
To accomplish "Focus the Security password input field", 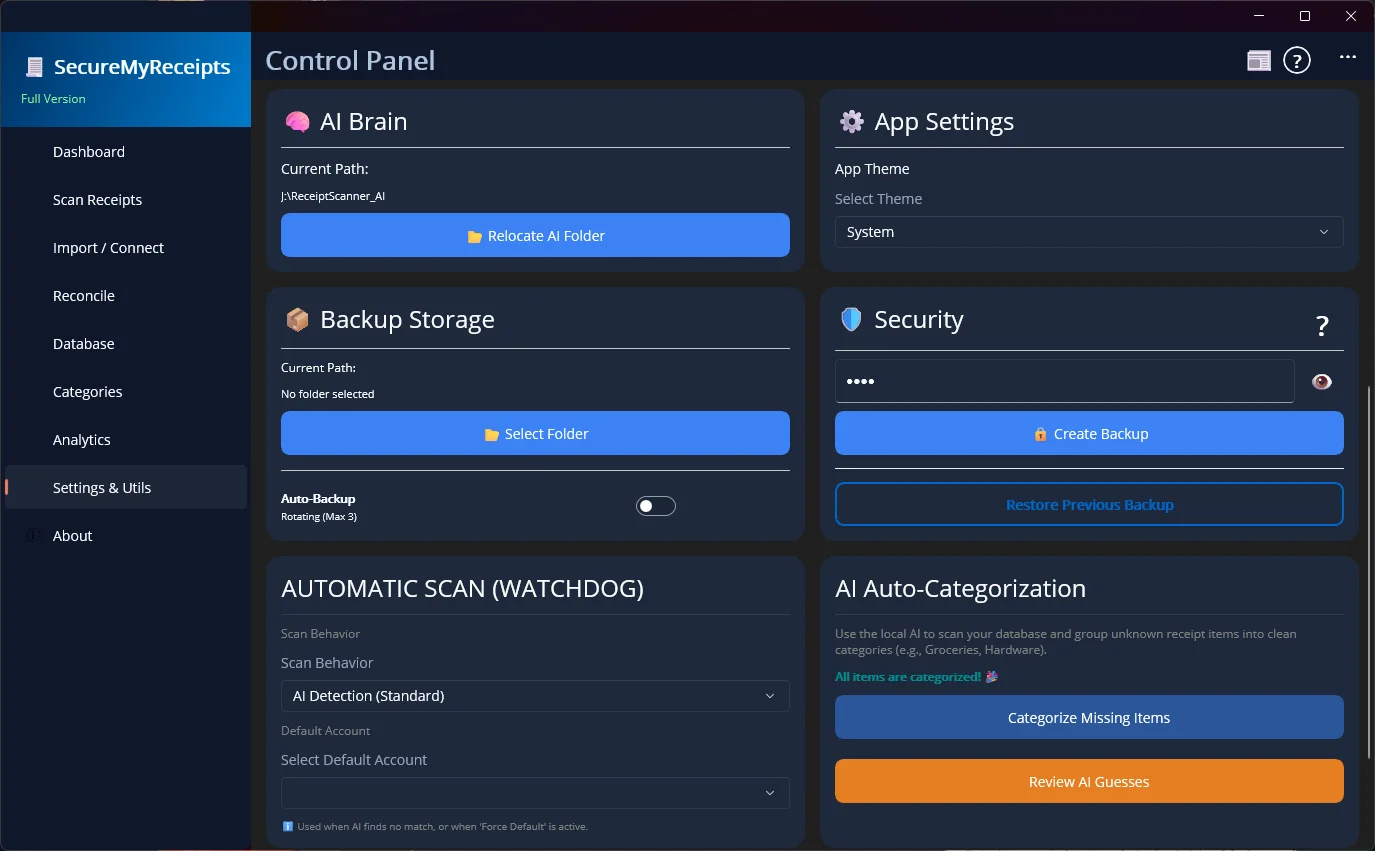I will tap(1064, 381).
